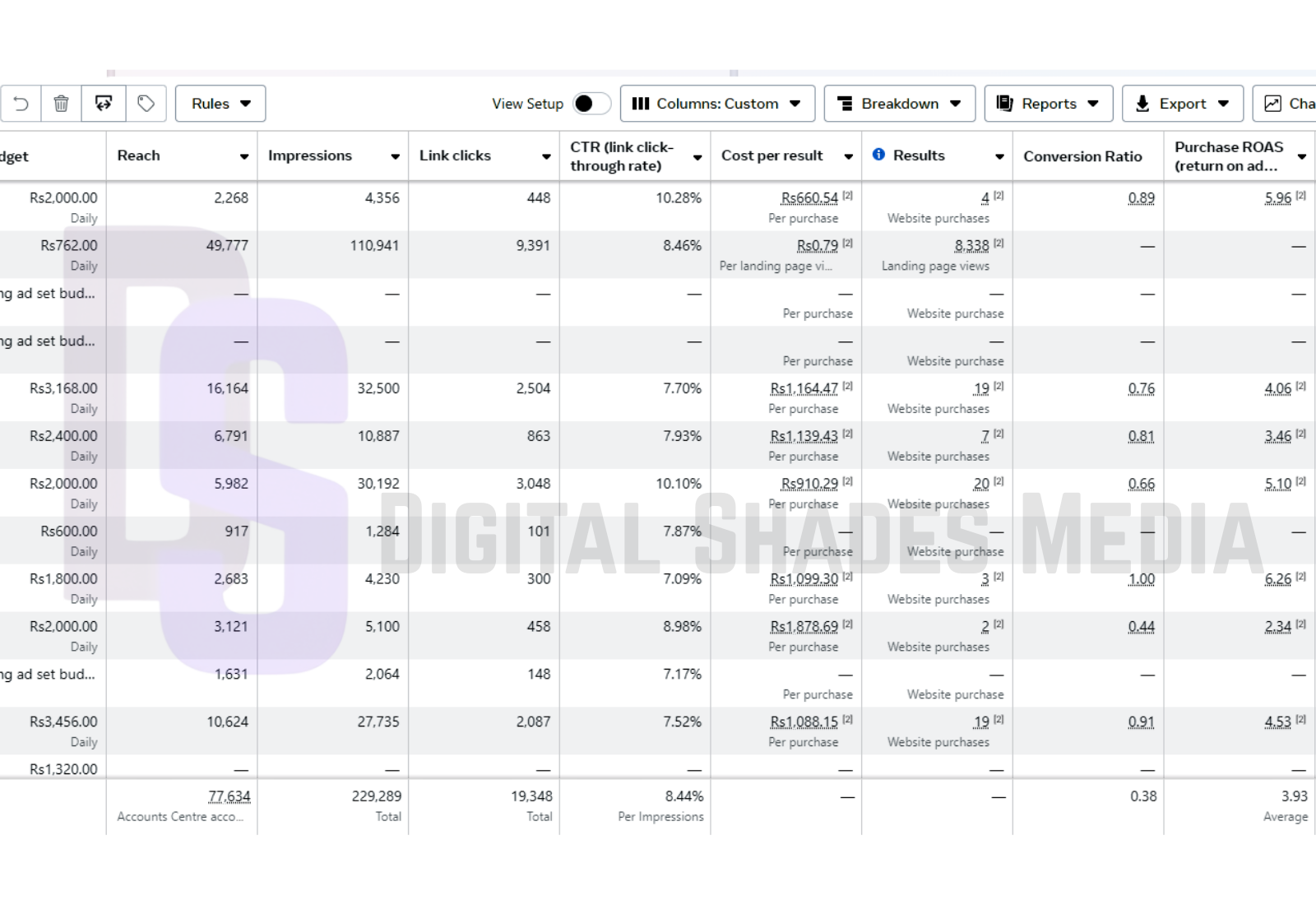Click the 77,634 total reach value
The width and height of the screenshot is (1316, 905).
click(x=229, y=796)
